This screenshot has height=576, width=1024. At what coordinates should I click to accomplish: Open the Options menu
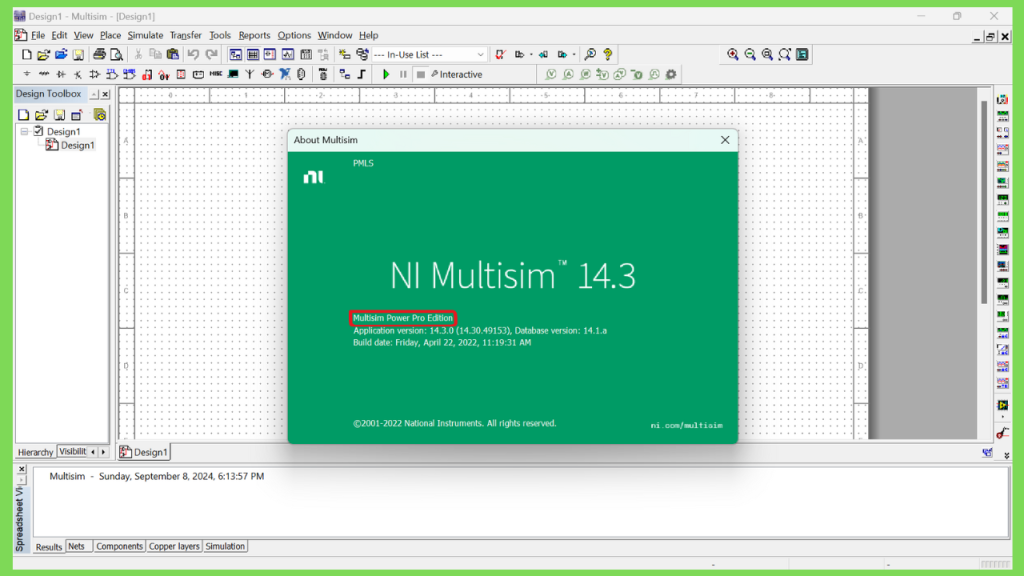point(294,35)
